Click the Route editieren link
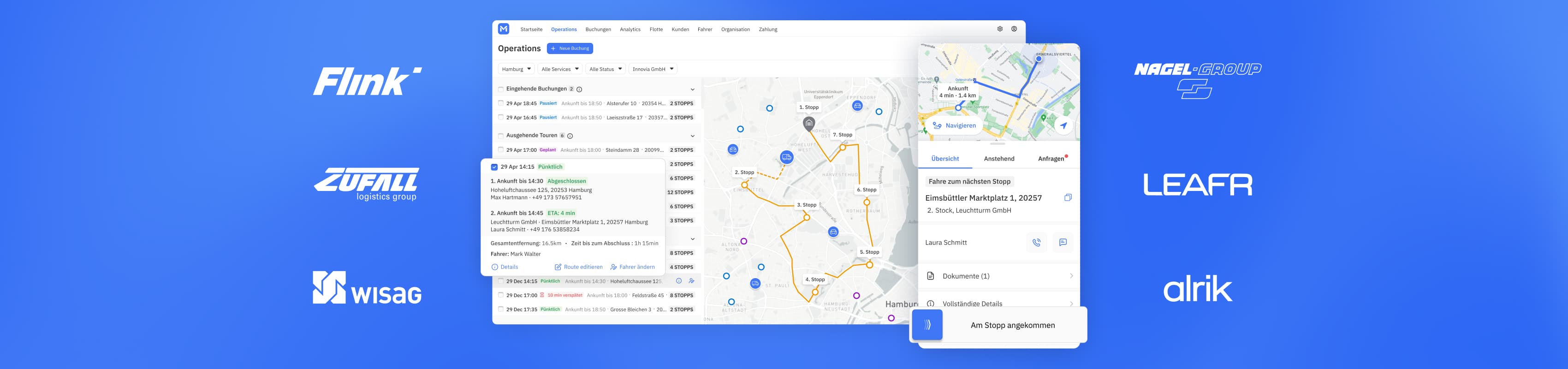The height and width of the screenshot is (369, 1568). [578, 267]
